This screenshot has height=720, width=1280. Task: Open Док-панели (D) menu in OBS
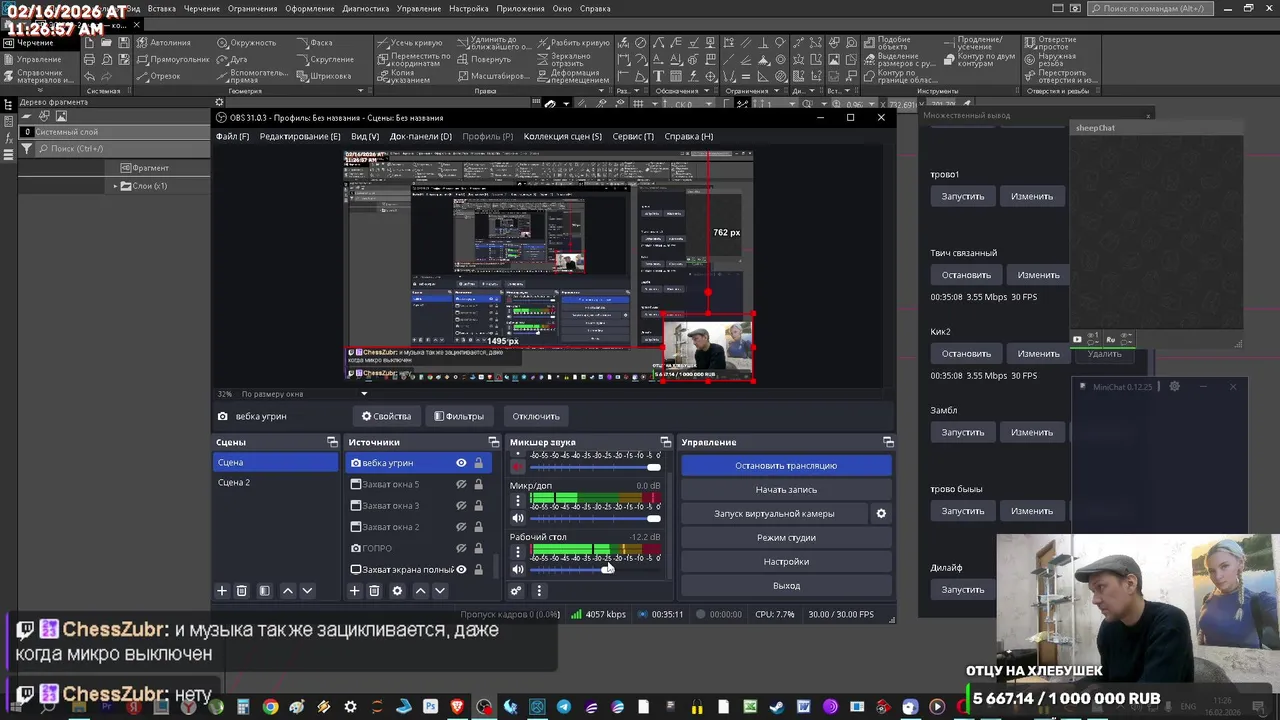tap(421, 136)
